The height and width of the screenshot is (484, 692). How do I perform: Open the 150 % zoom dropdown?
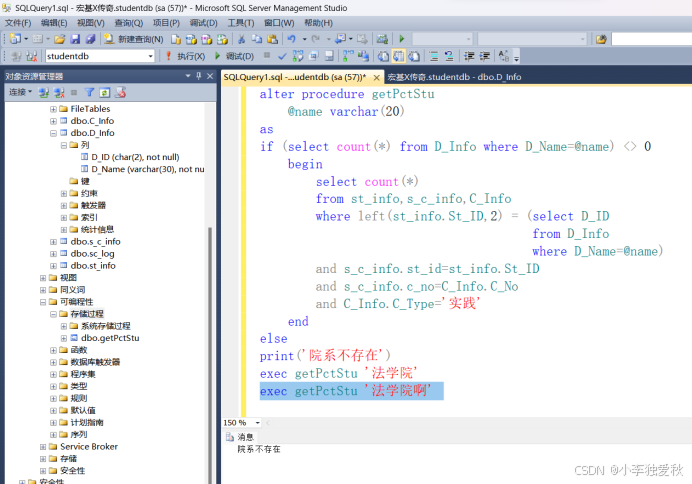257,423
